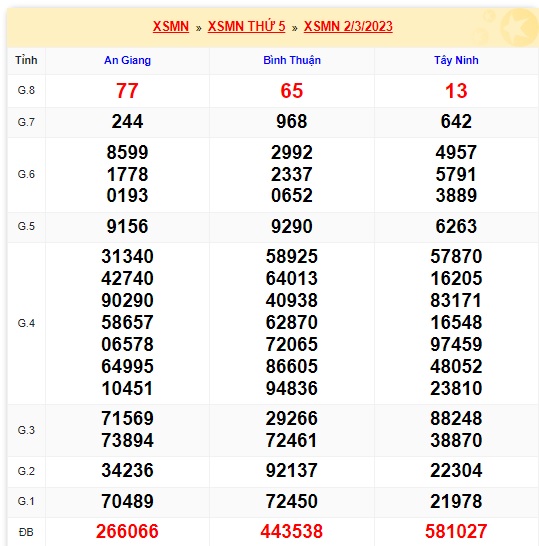Select the G.4 row label
The height and width of the screenshot is (546, 539).
[x=26, y=323]
